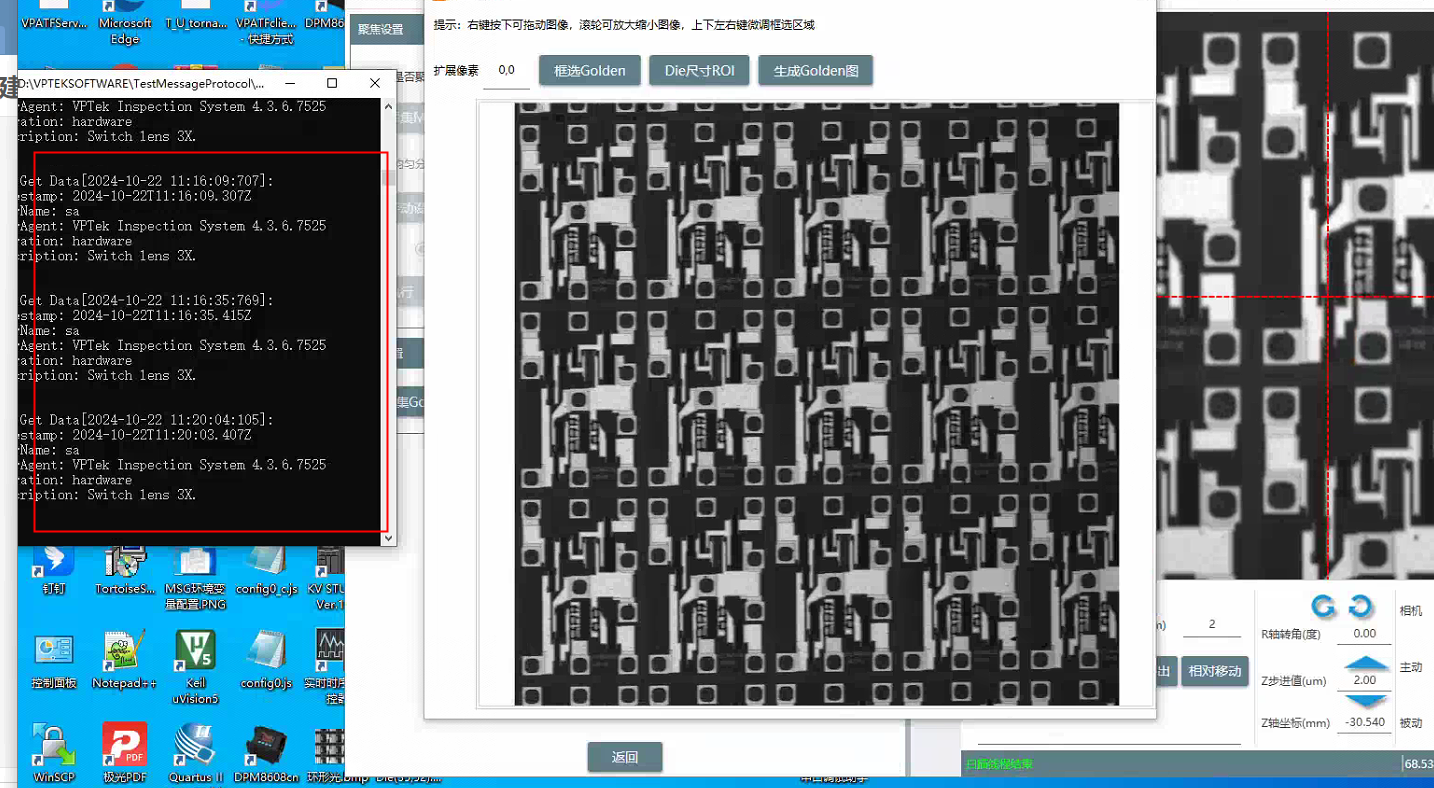1434x788 pixels.
Task: Edit the Z轴坐标(mm) field showing -30.540
Action: coord(1365,722)
